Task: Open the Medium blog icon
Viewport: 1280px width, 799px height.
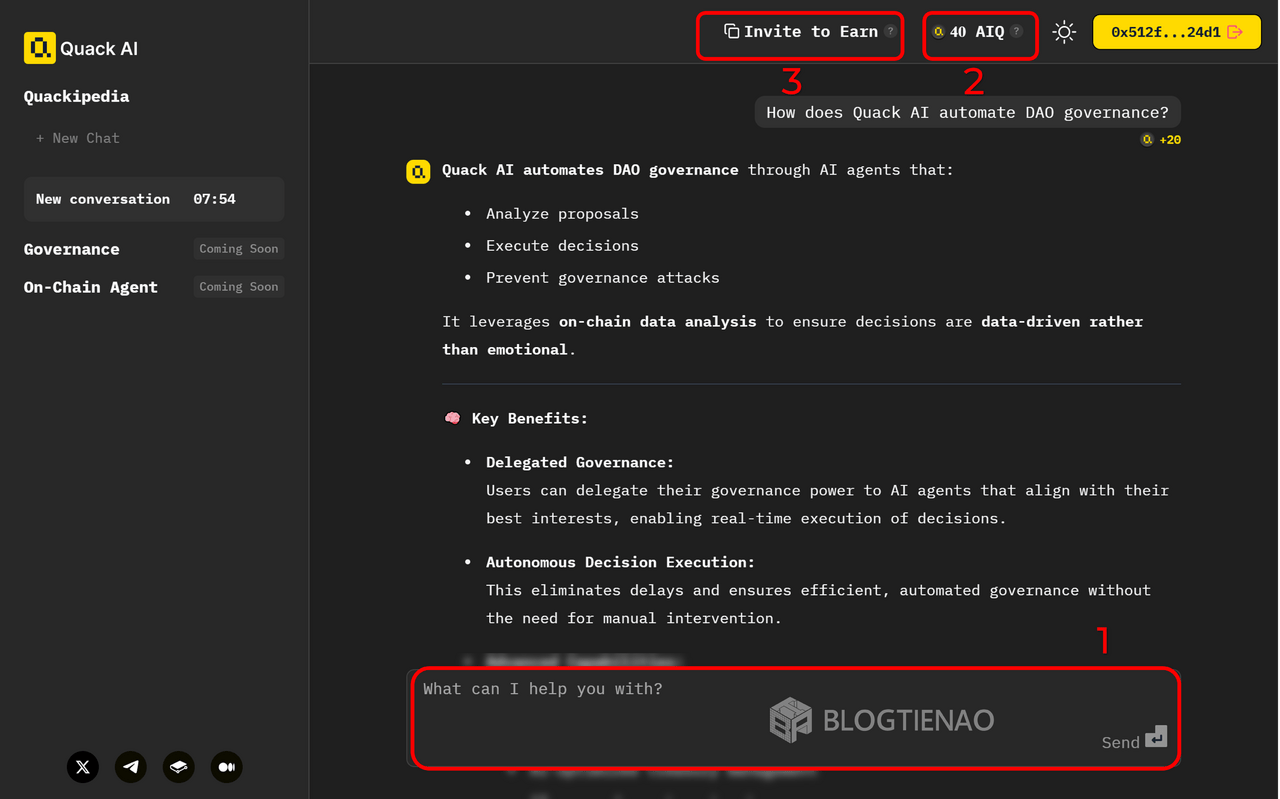Action: pos(226,767)
